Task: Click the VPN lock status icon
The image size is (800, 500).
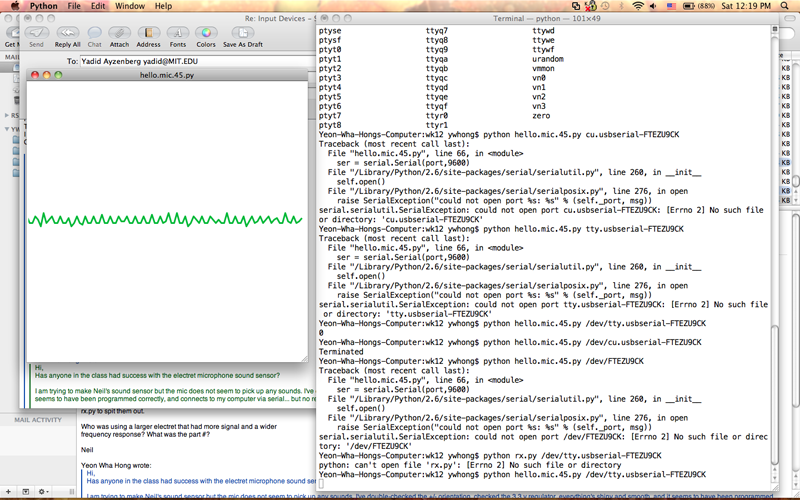Action: click(590, 6)
